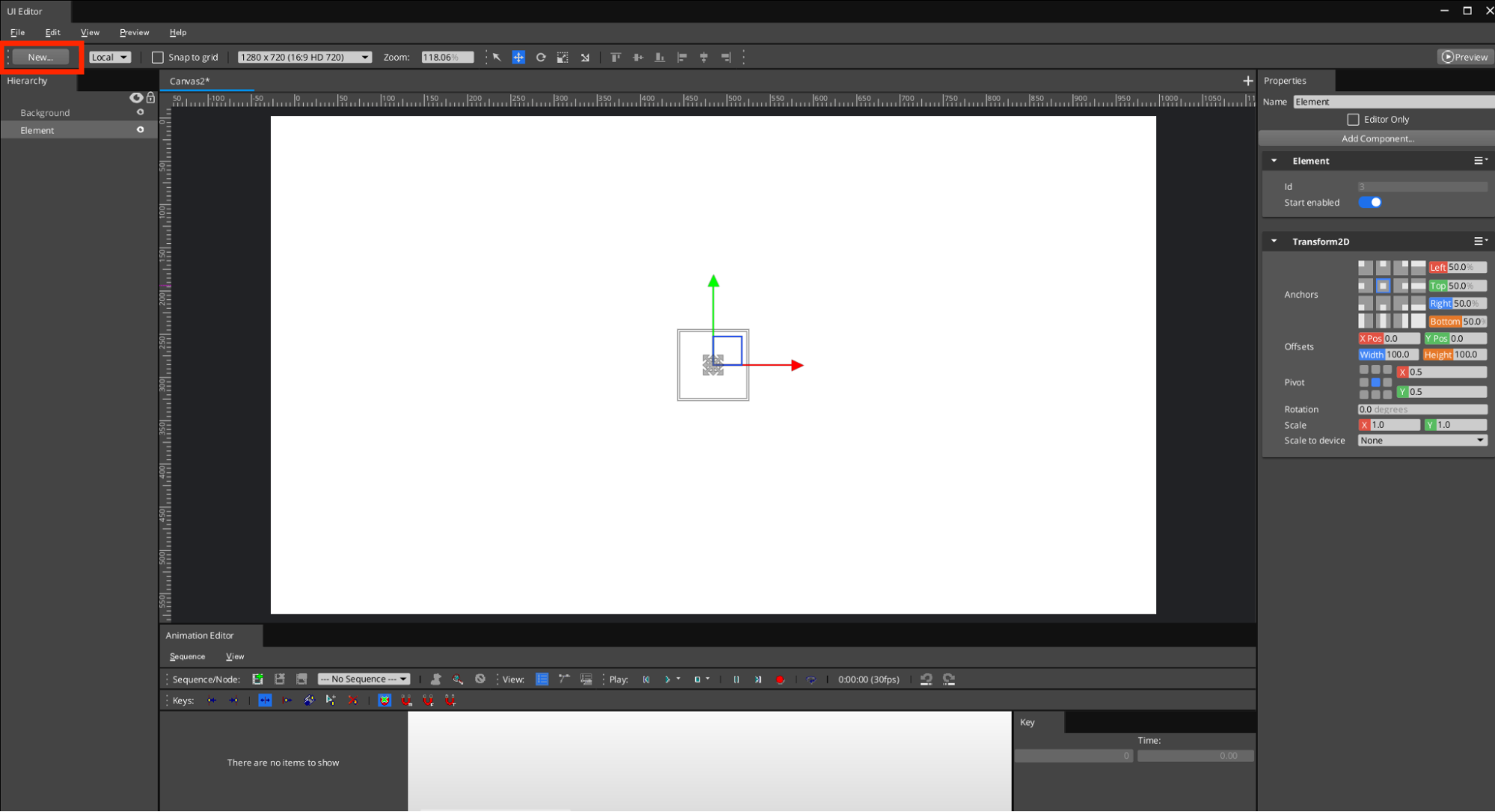Start animation recording with red button
Viewport: 1495px width, 812px height.
click(780, 679)
